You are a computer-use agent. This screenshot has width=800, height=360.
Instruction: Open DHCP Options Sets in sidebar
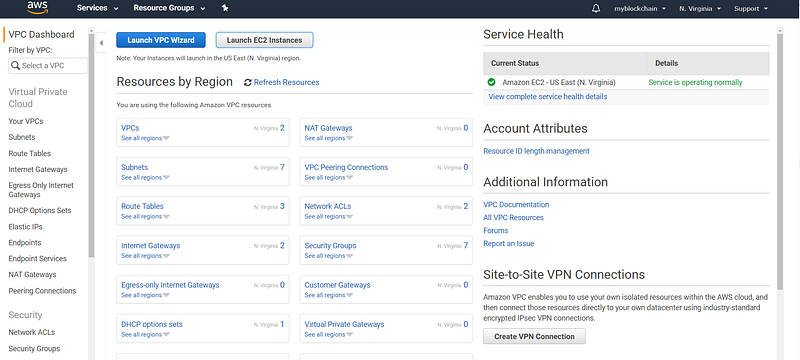(x=40, y=211)
